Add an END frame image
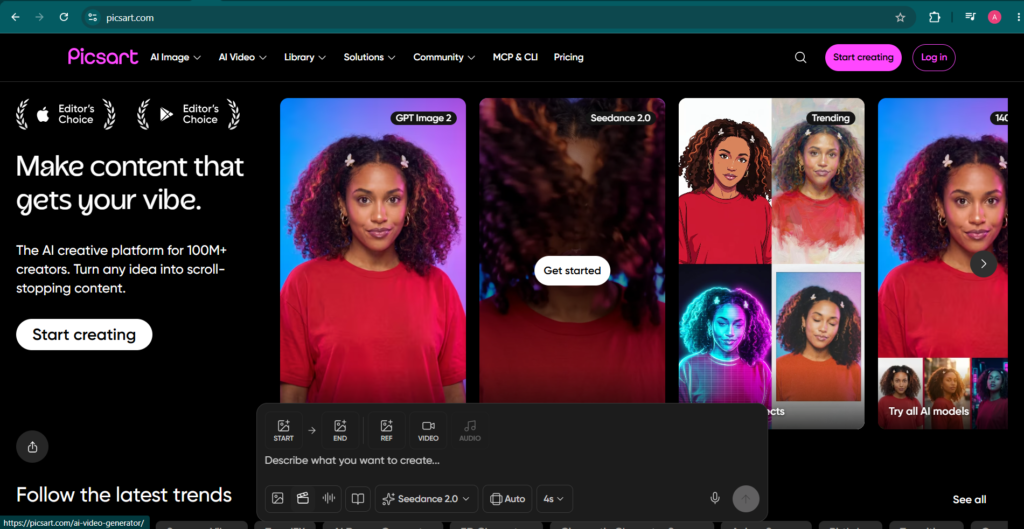The height and width of the screenshot is (529, 1024). pyautogui.click(x=340, y=430)
